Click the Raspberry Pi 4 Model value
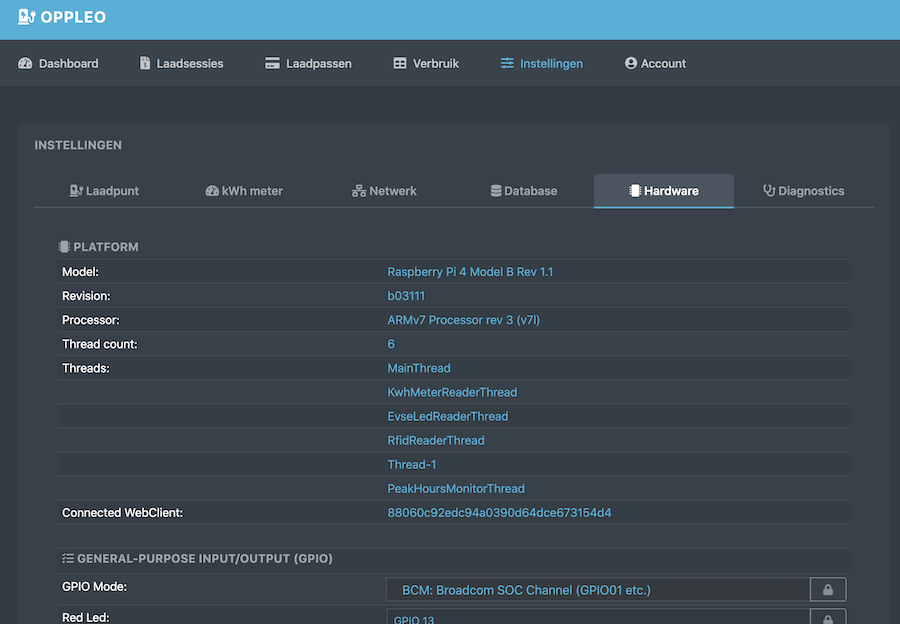The image size is (900, 624). [470, 272]
